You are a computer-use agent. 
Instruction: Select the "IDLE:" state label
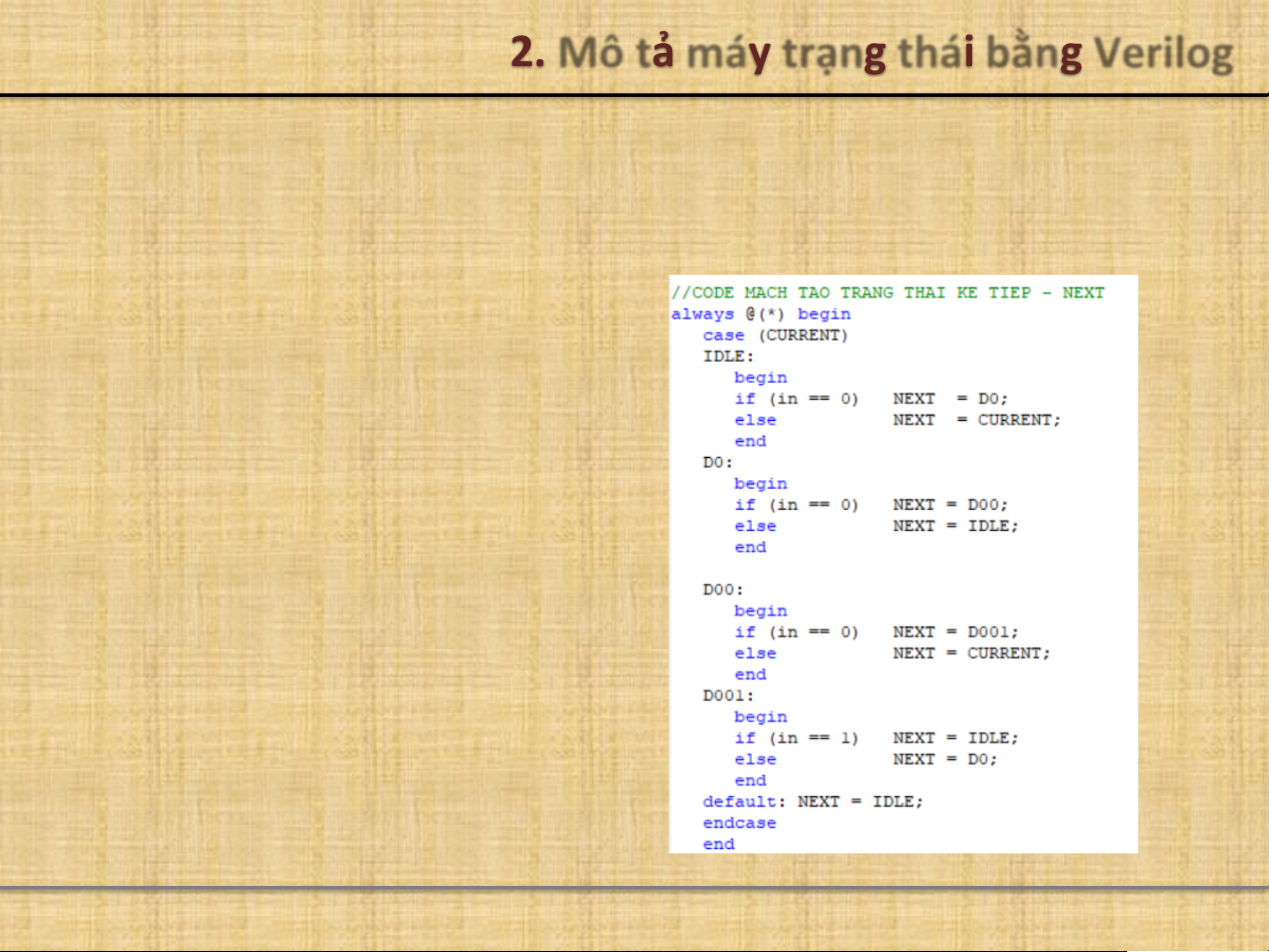pos(728,357)
